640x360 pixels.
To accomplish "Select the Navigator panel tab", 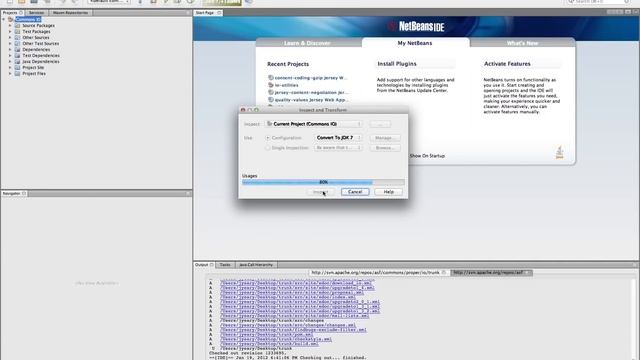I will tap(14, 193).
